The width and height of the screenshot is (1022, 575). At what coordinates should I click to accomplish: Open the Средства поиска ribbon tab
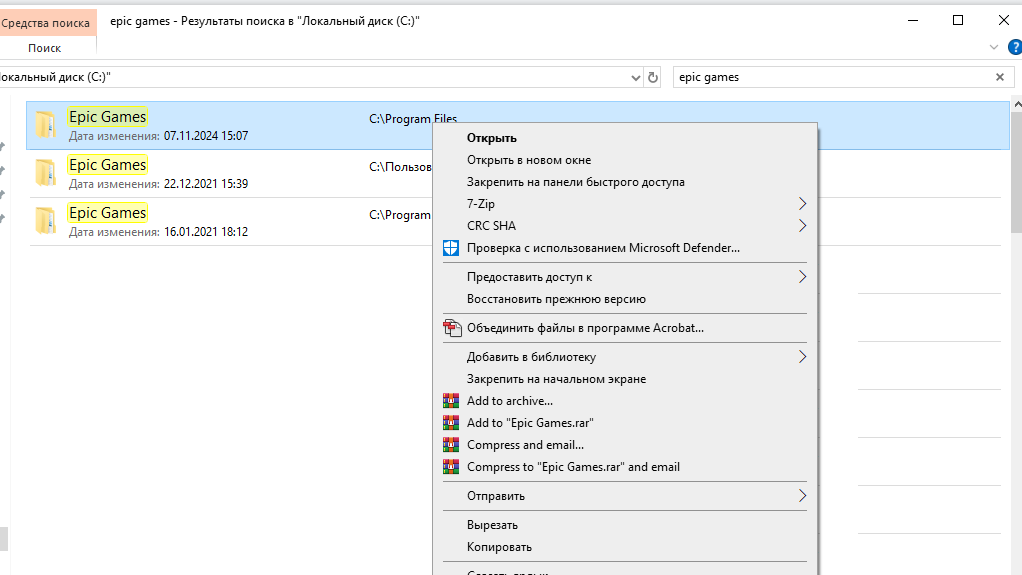click(x=47, y=23)
